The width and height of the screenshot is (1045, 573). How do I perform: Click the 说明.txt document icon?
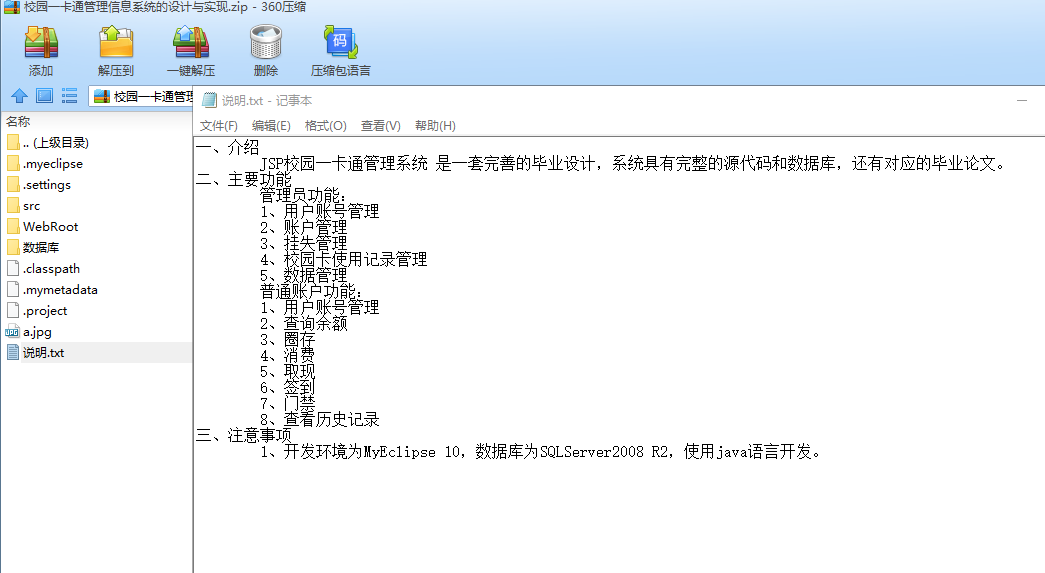[13, 352]
